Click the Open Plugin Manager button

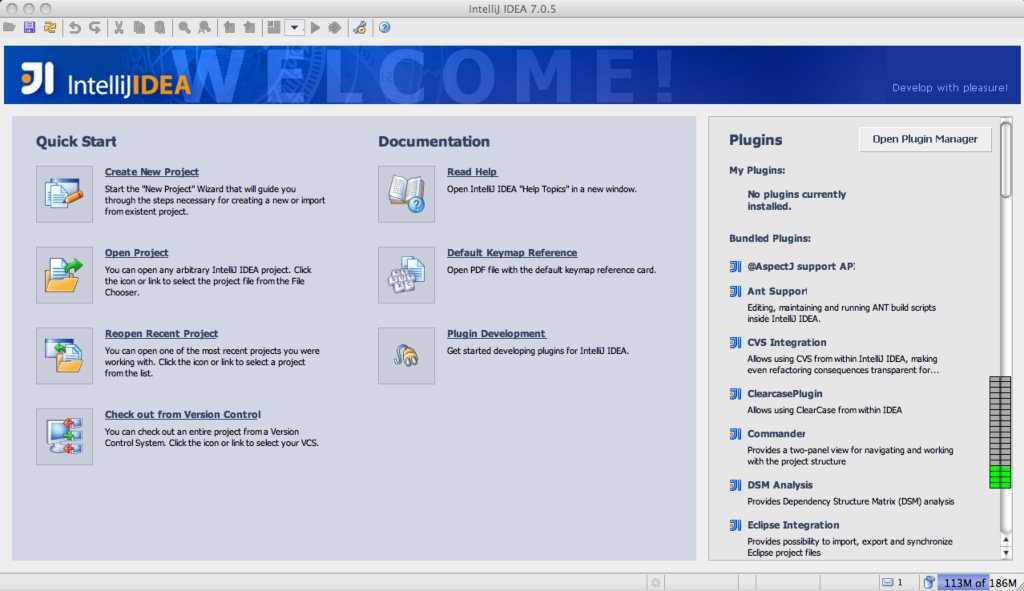point(925,139)
